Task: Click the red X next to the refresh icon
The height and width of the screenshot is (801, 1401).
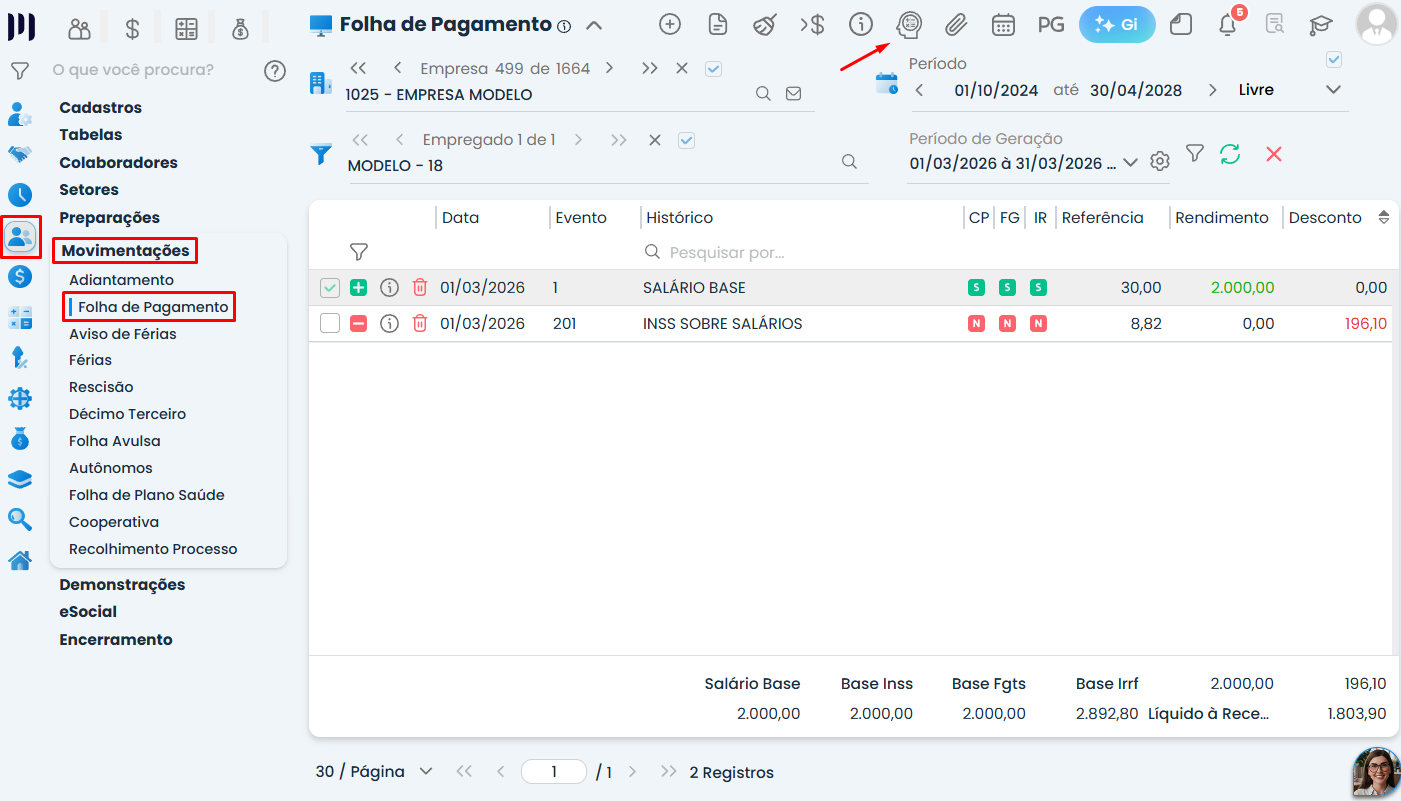Action: pos(1274,154)
